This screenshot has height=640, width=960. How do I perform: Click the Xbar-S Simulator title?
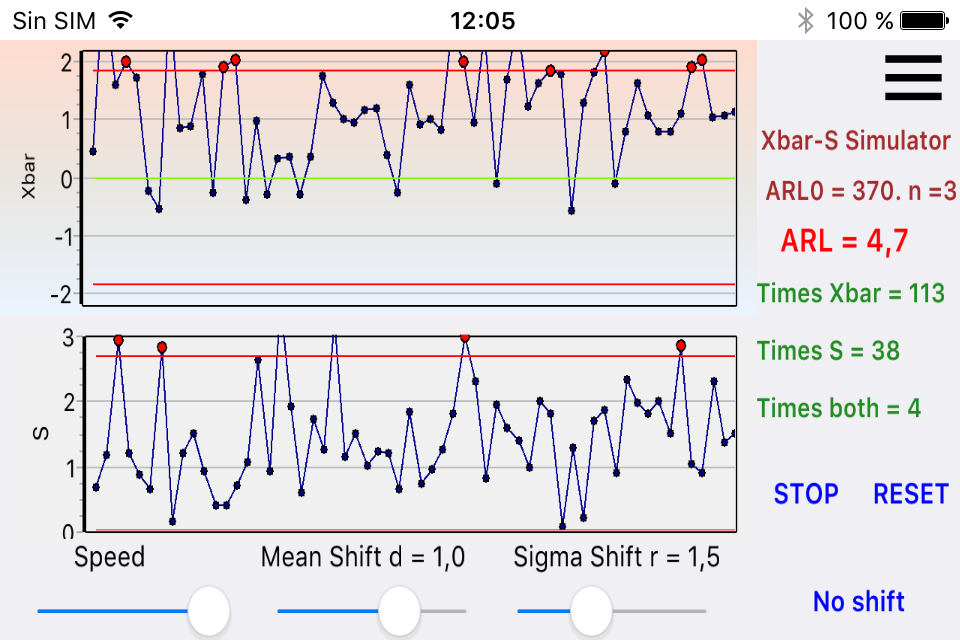(x=855, y=140)
